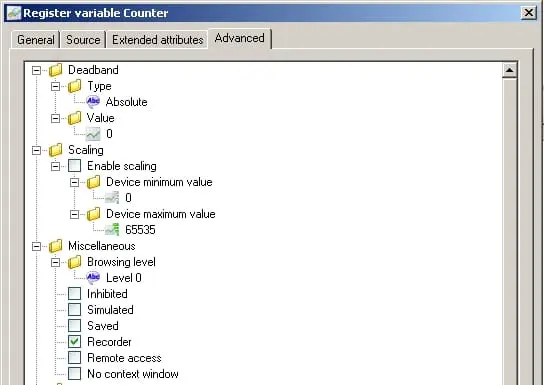
Task: Click the Miscellaneous folder icon
Action: 56,246
